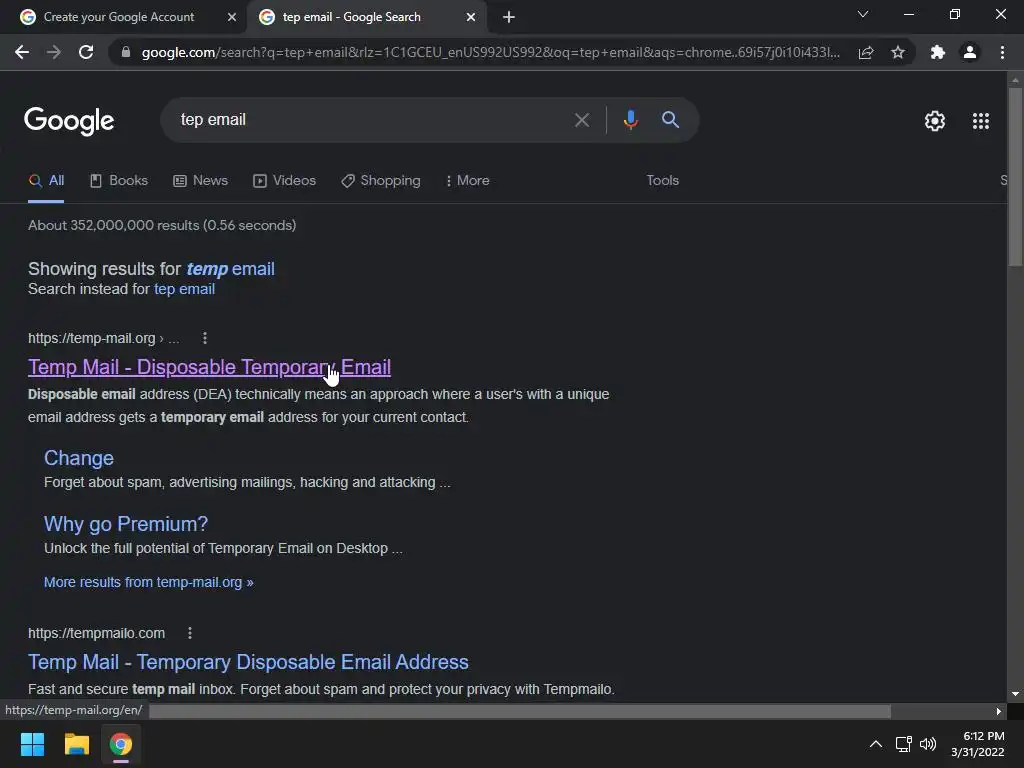Click the scroll down arrow button
Screen dimensions: 1024x768
pyautogui.click(x=1015, y=694)
